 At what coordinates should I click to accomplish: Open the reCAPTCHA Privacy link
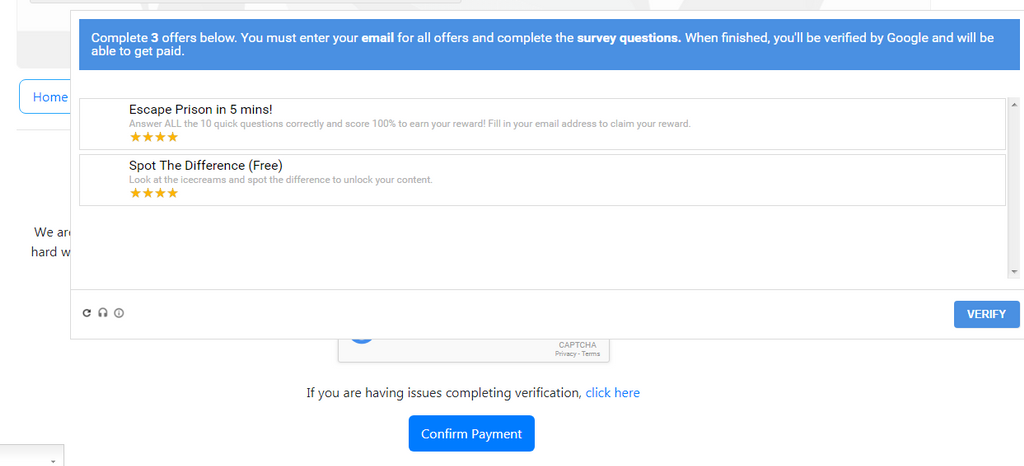coord(566,354)
